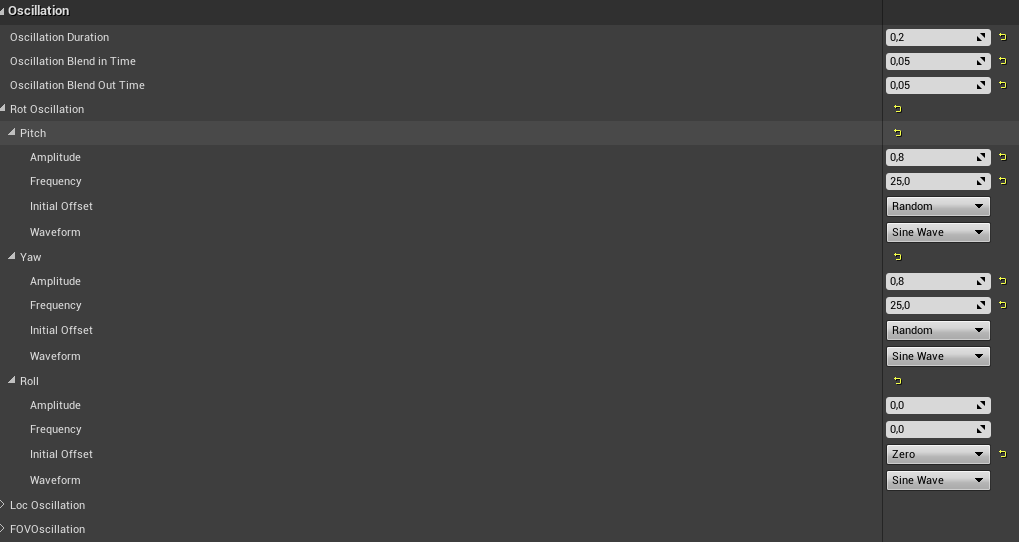
Task: Collapse the Oscillation category header
Action: 3,11
